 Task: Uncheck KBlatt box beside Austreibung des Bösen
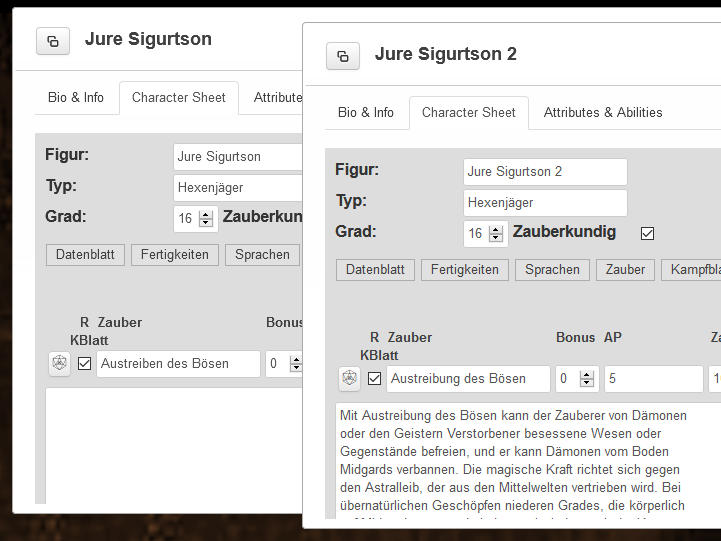pos(374,378)
